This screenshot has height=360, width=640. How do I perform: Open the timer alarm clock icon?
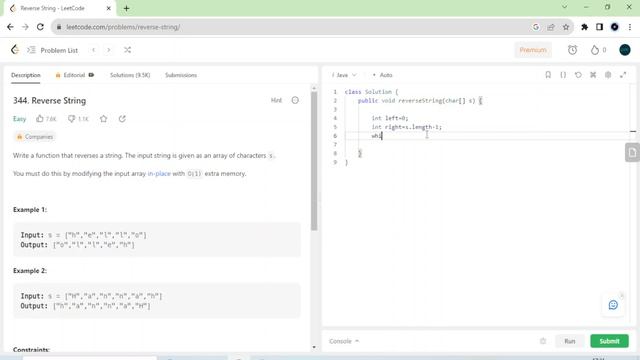point(572,50)
